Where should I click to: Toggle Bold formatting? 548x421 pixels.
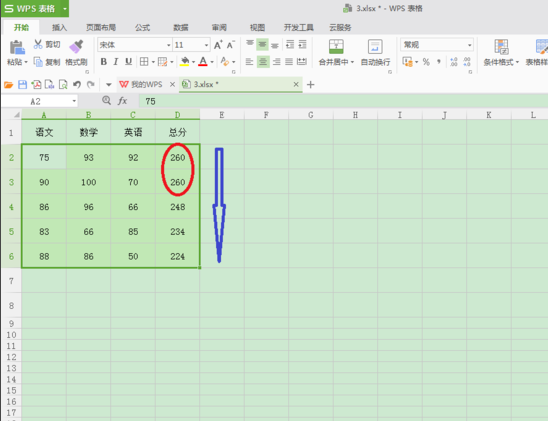click(103, 62)
